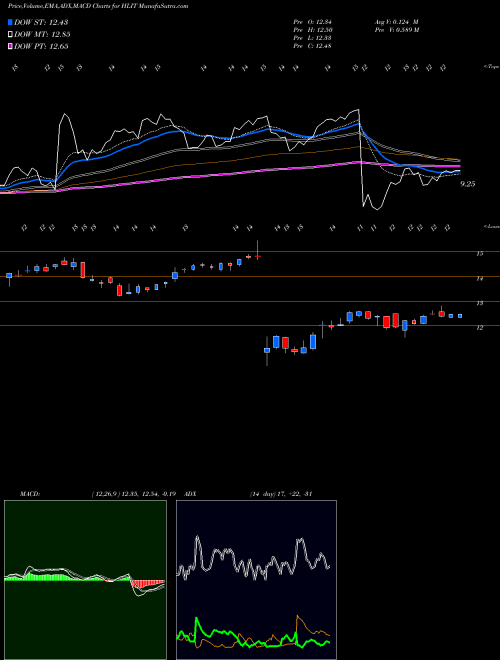Click the 9.25 label on the EMA chart
Viewport: 500px width, 660px height.
coord(468,184)
